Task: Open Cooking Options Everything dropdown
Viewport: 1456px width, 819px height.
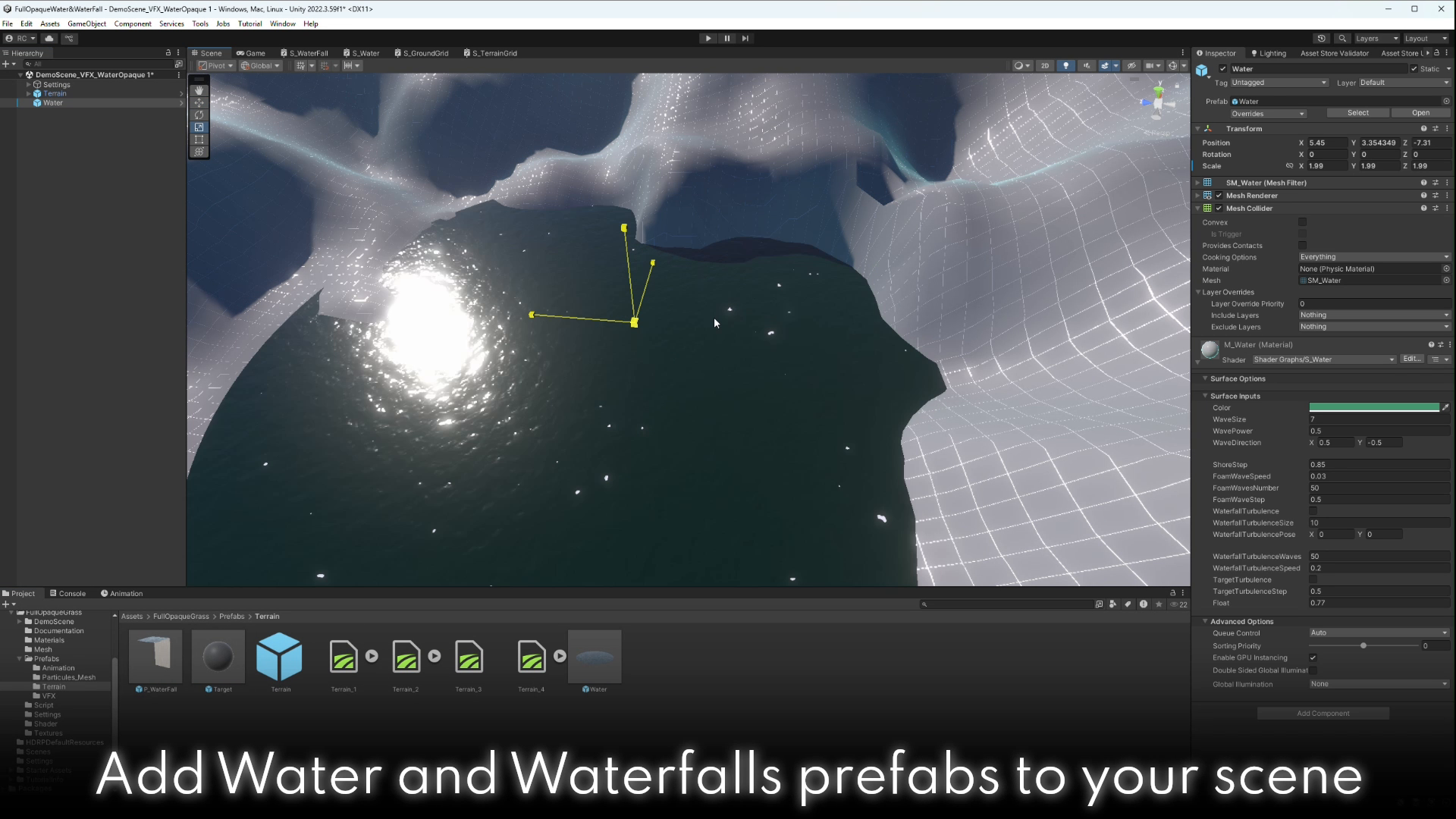Action: (1374, 257)
